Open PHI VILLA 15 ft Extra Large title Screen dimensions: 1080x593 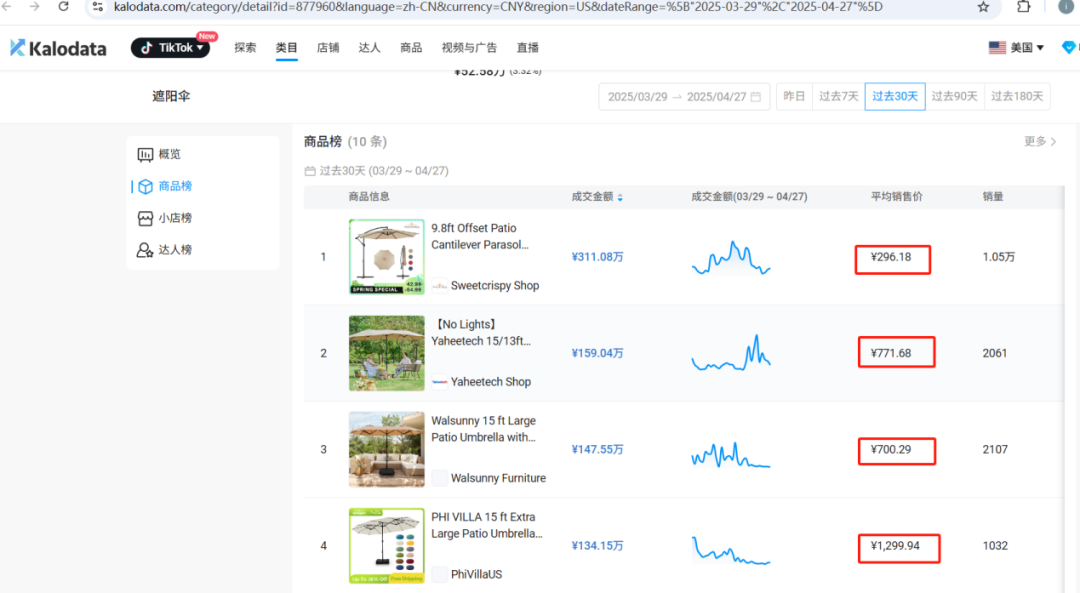tap(487, 526)
